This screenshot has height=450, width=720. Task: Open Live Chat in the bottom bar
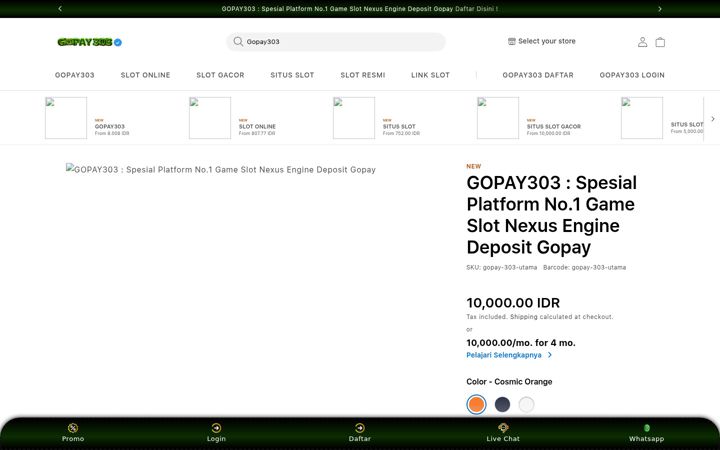click(503, 433)
